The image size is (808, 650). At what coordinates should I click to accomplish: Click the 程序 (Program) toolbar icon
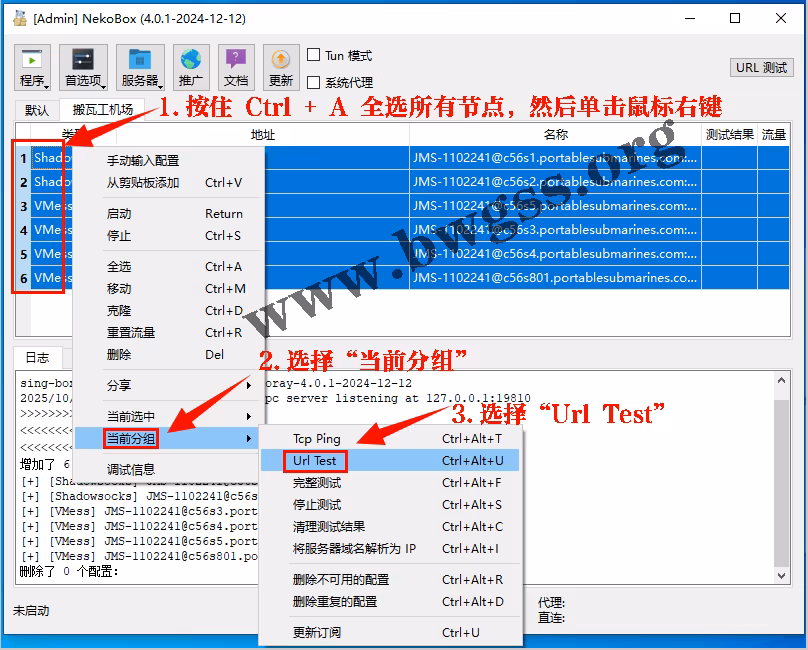coord(32,66)
